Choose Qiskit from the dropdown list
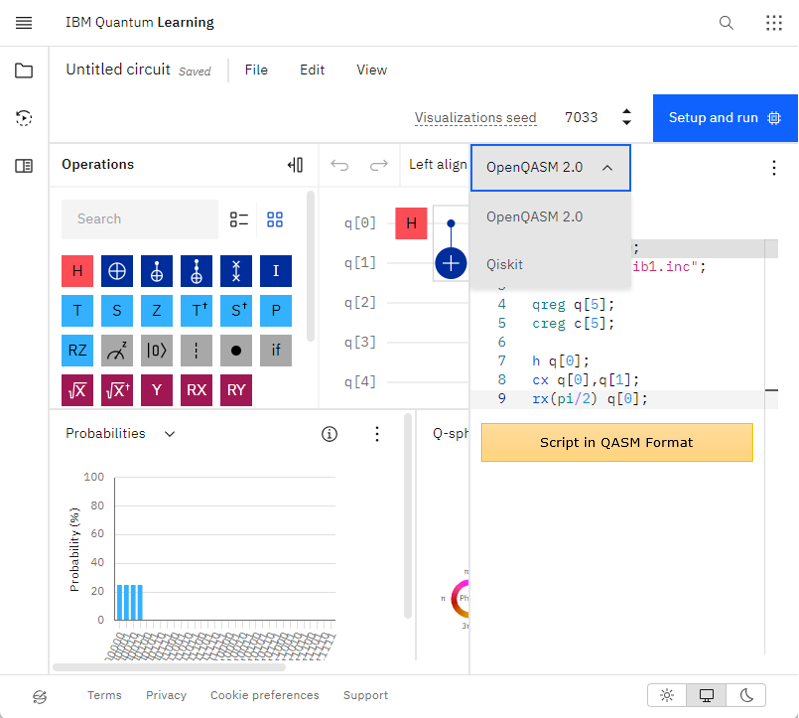 550,264
